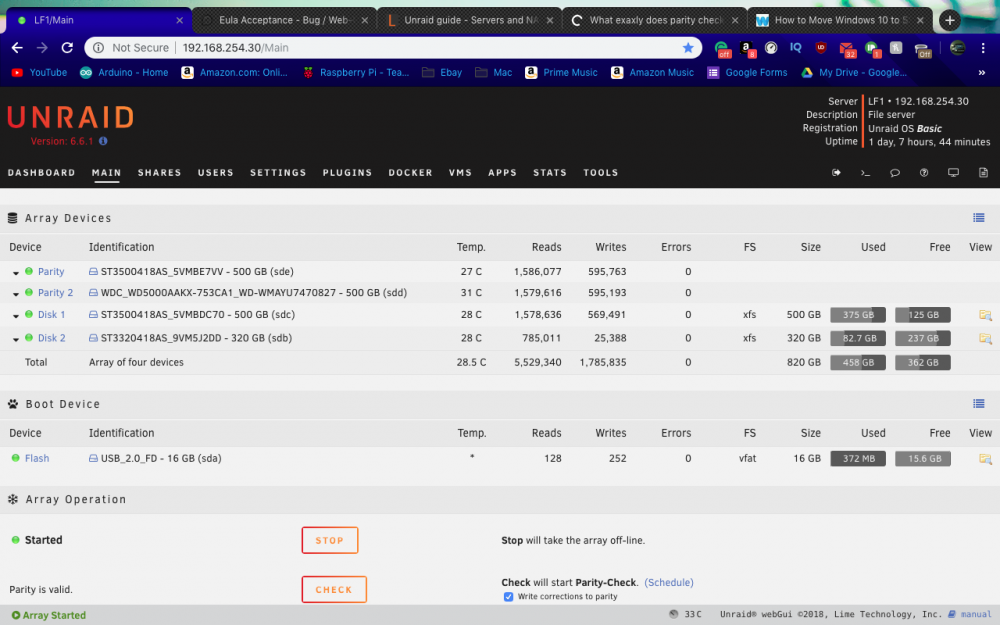Click version info icon next to 6.6.1
The image size is (1000, 625).
pos(103,141)
